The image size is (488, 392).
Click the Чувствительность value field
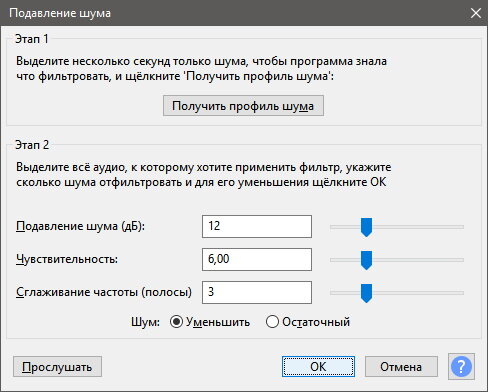257,259
